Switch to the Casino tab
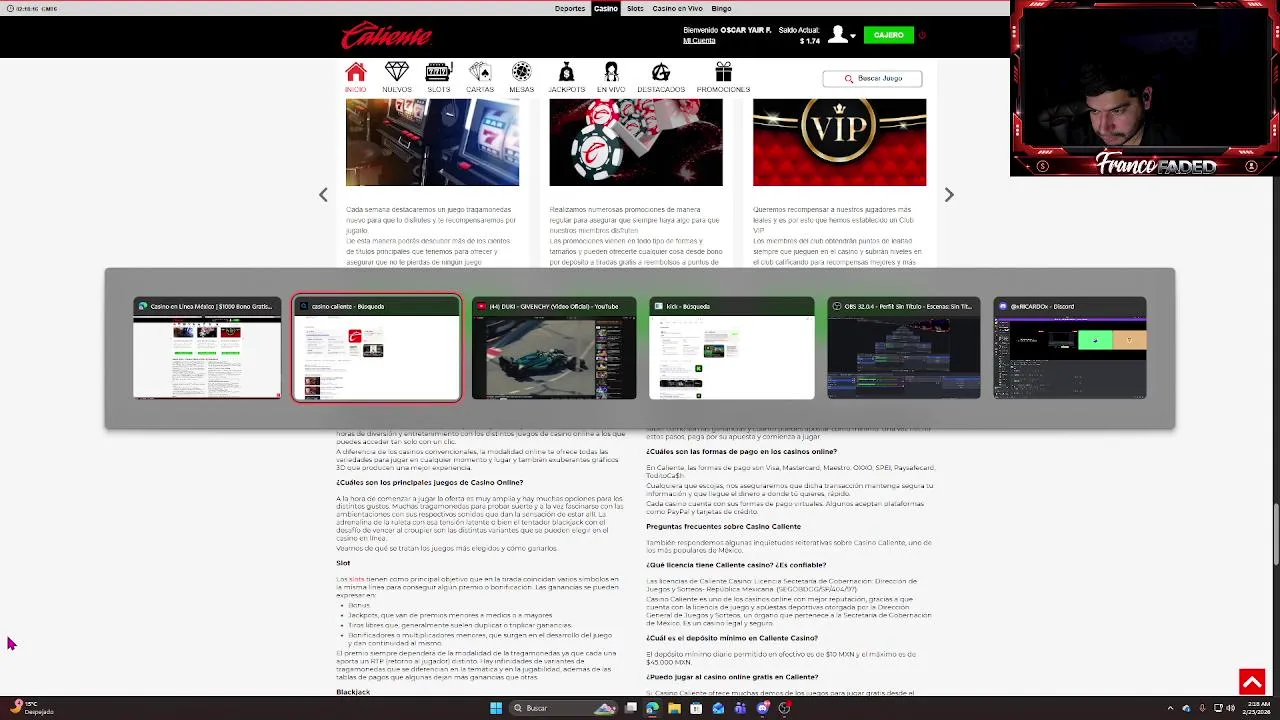Screen dimensions: 1280x720 tap(606, 8)
